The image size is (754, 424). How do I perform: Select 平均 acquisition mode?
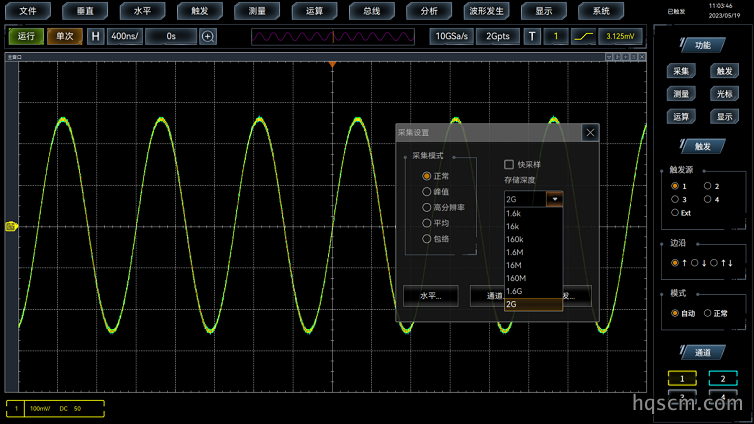(x=427, y=223)
